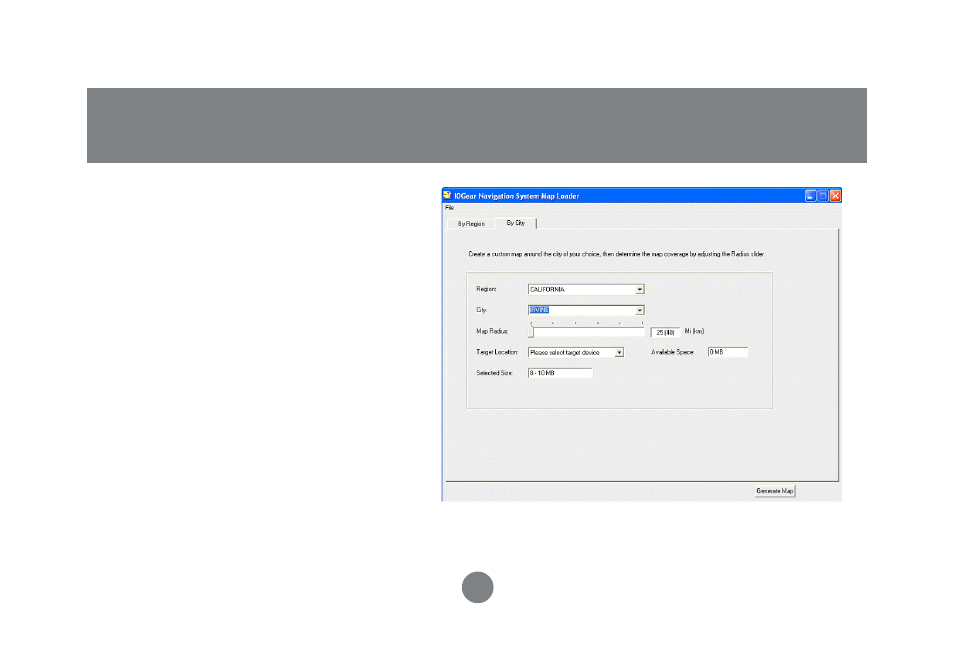Open the Target Location device dropdown
Screen dimensions: 954x664
(x=576, y=352)
